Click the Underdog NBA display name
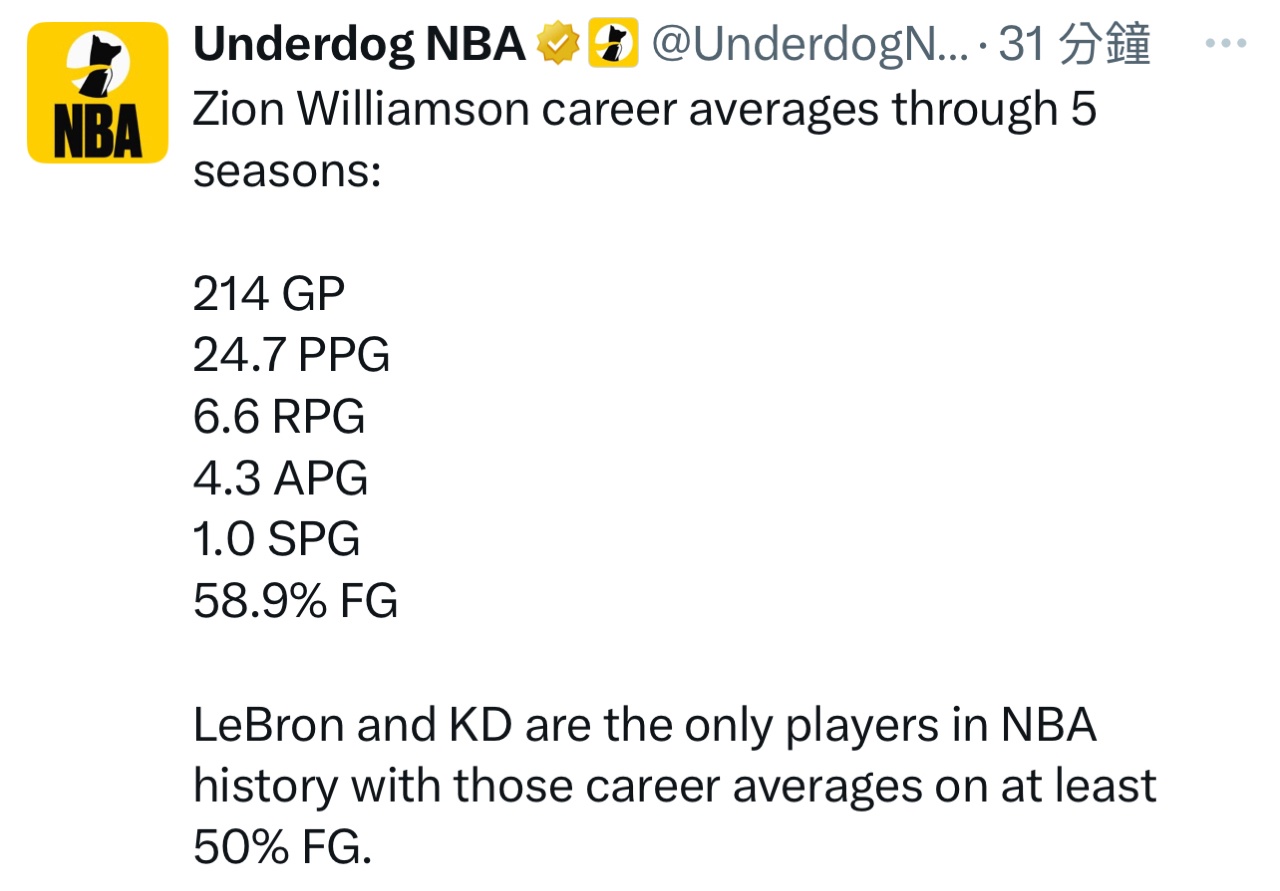This screenshot has width=1280, height=891. [x=359, y=45]
